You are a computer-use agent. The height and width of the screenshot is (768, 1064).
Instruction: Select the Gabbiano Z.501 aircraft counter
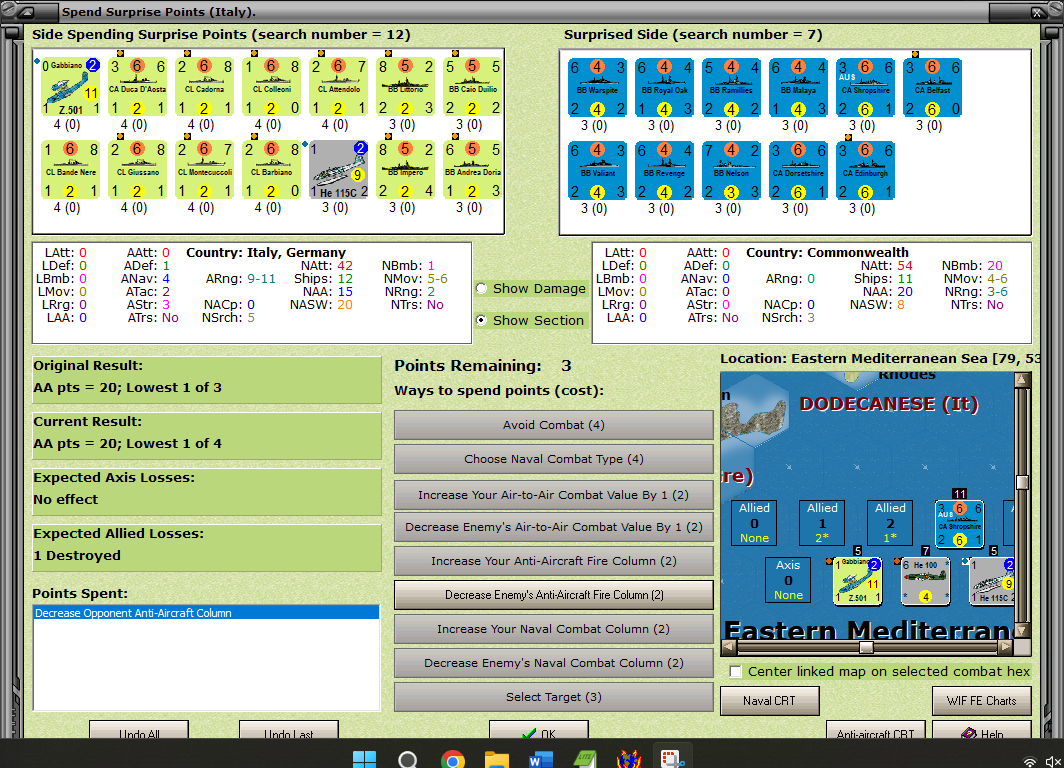tap(71, 87)
